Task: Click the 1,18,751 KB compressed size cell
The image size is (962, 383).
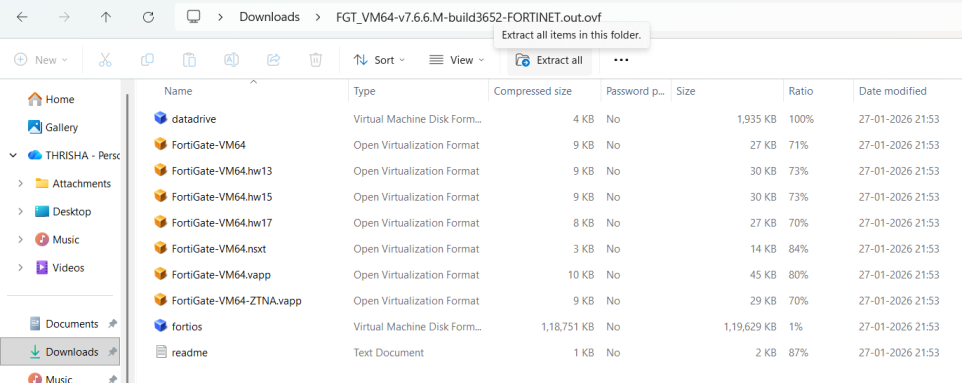Action: pos(568,327)
